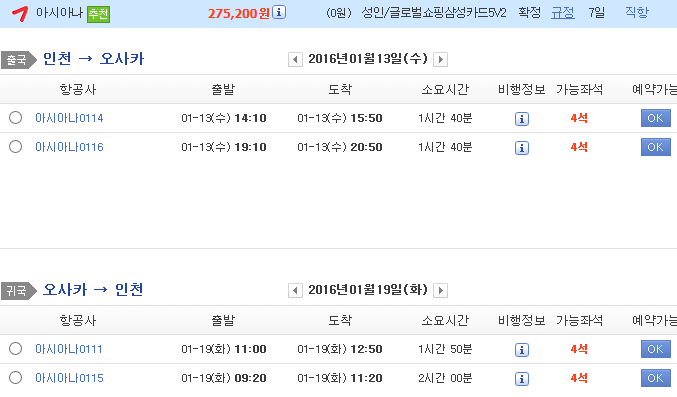Click the 직항 direct flight label
677x397 pixels.
[x=637, y=12]
